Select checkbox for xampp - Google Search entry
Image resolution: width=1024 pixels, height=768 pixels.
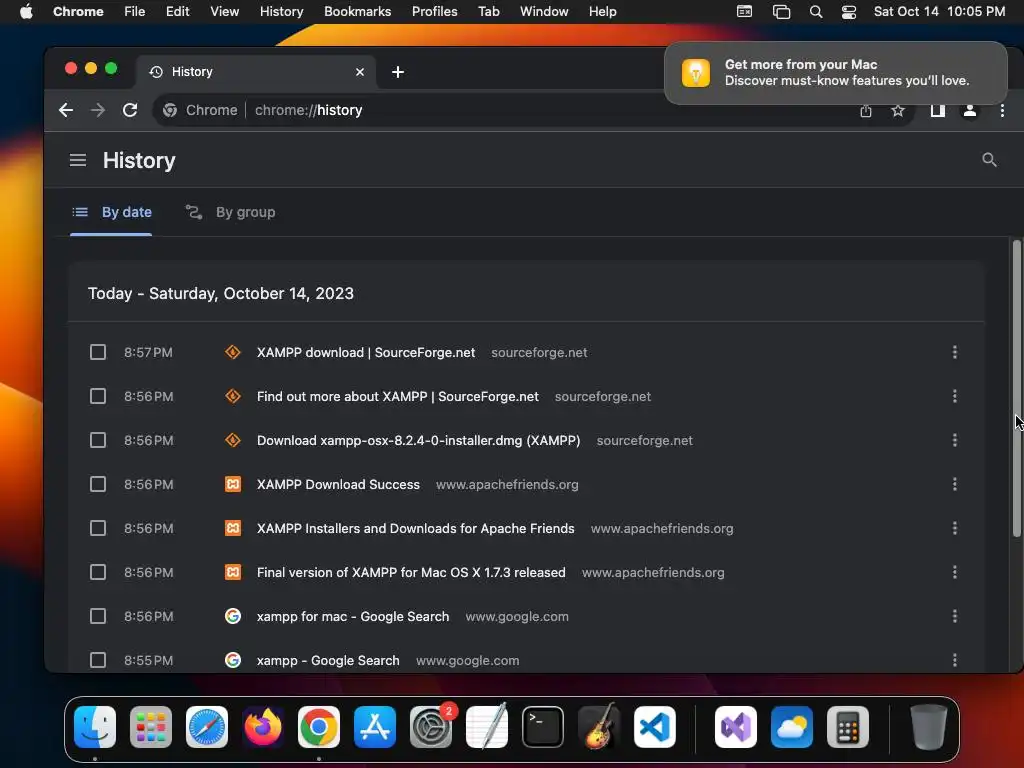[98, 660]
